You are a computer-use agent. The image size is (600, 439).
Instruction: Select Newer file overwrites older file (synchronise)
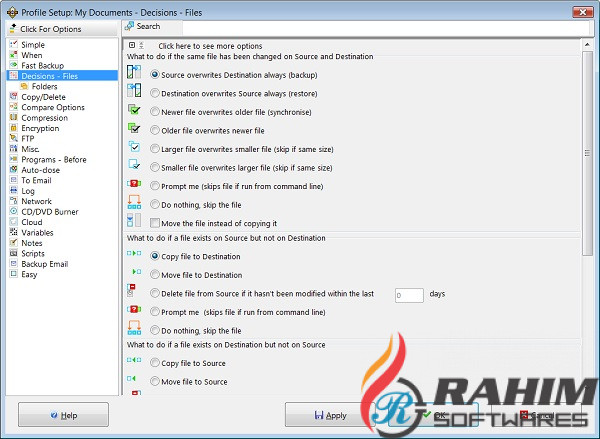click(155, 112)
